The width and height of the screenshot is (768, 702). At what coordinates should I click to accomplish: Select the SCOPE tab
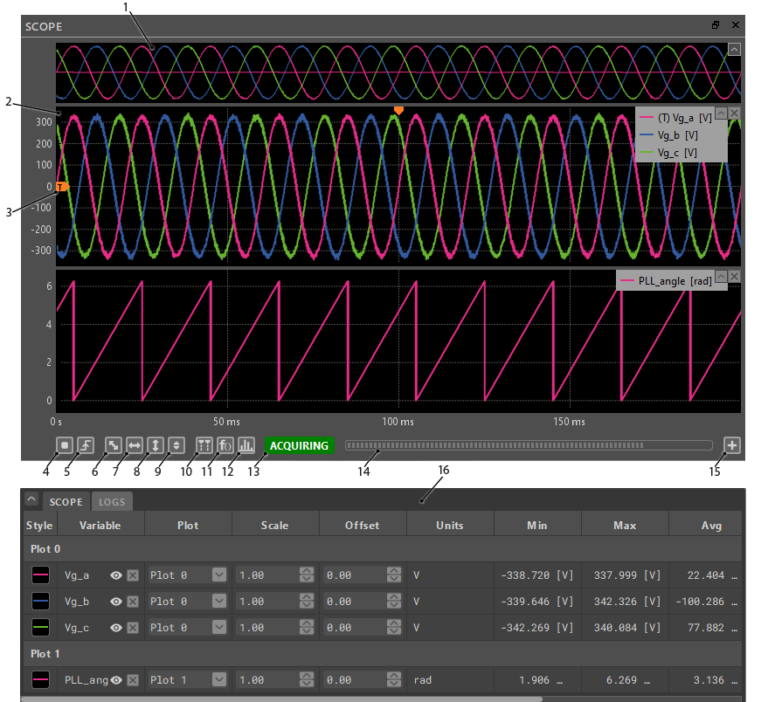tap(66, 502)
